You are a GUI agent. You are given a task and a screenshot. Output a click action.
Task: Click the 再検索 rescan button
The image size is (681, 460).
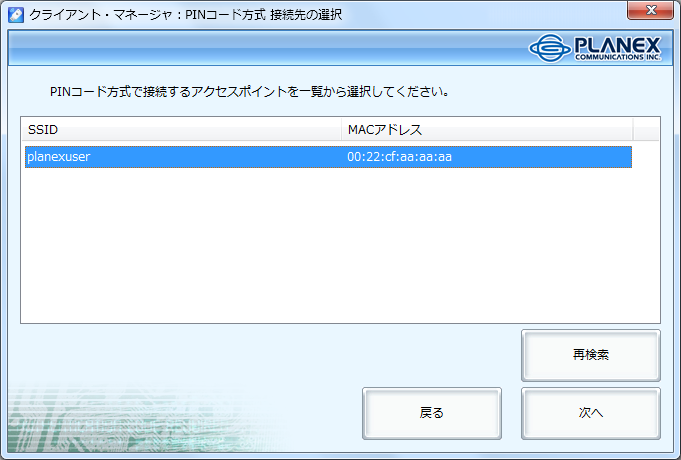point(591,355)
